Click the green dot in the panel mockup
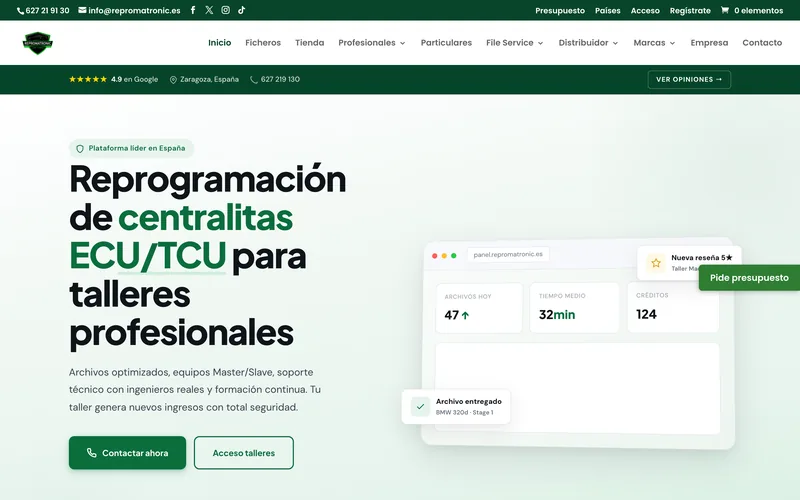The image size is (800, 500). 454,256
